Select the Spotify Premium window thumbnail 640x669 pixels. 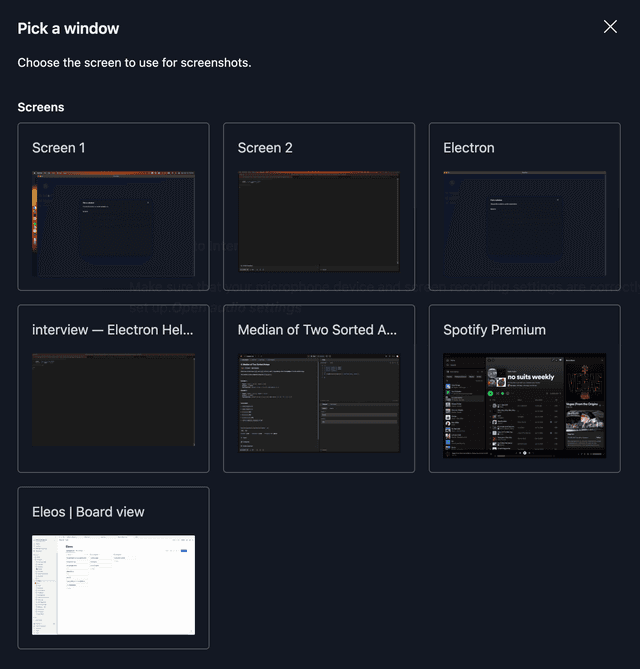pyautogui.click(x=524, y=405)
